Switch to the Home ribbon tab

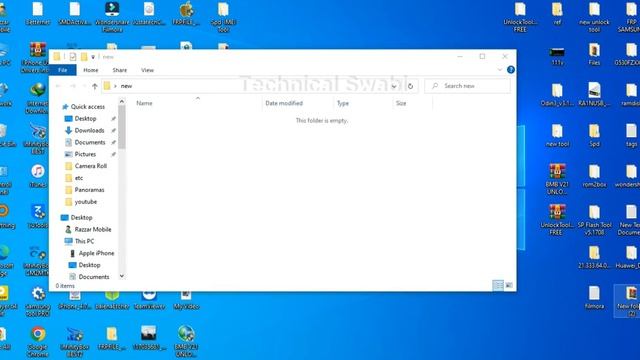point(91,70)
